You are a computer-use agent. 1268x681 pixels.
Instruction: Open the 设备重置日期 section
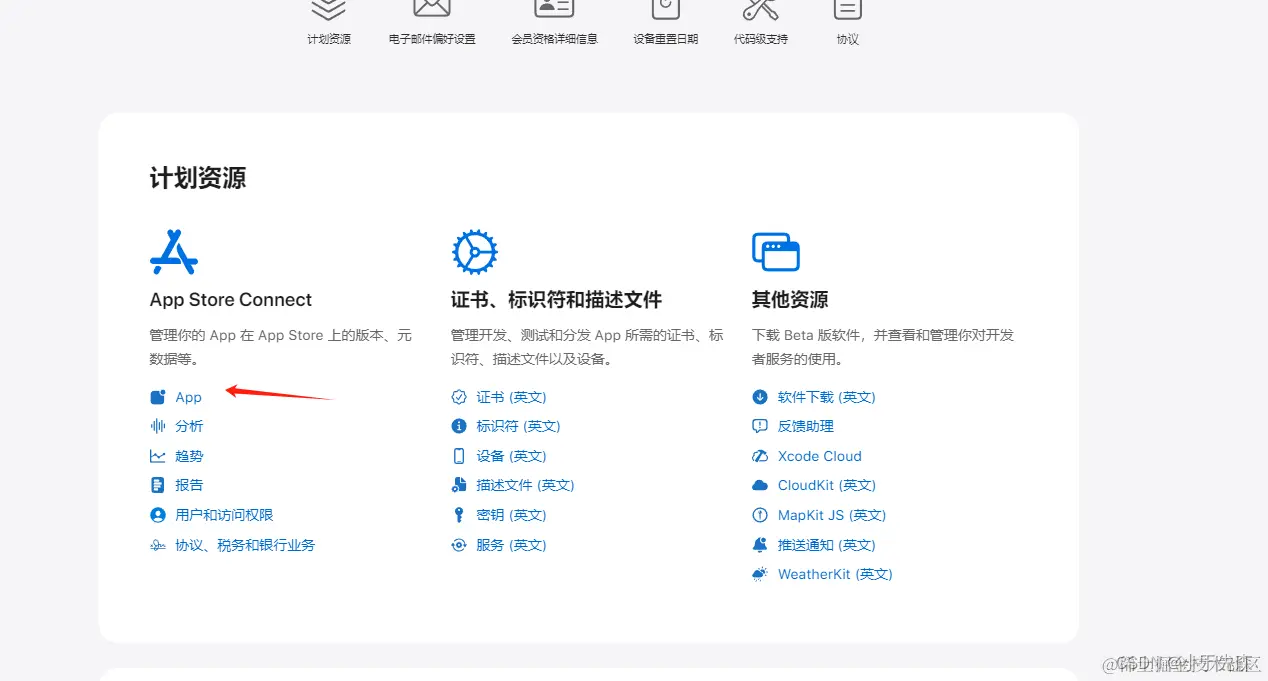(665, 25)
